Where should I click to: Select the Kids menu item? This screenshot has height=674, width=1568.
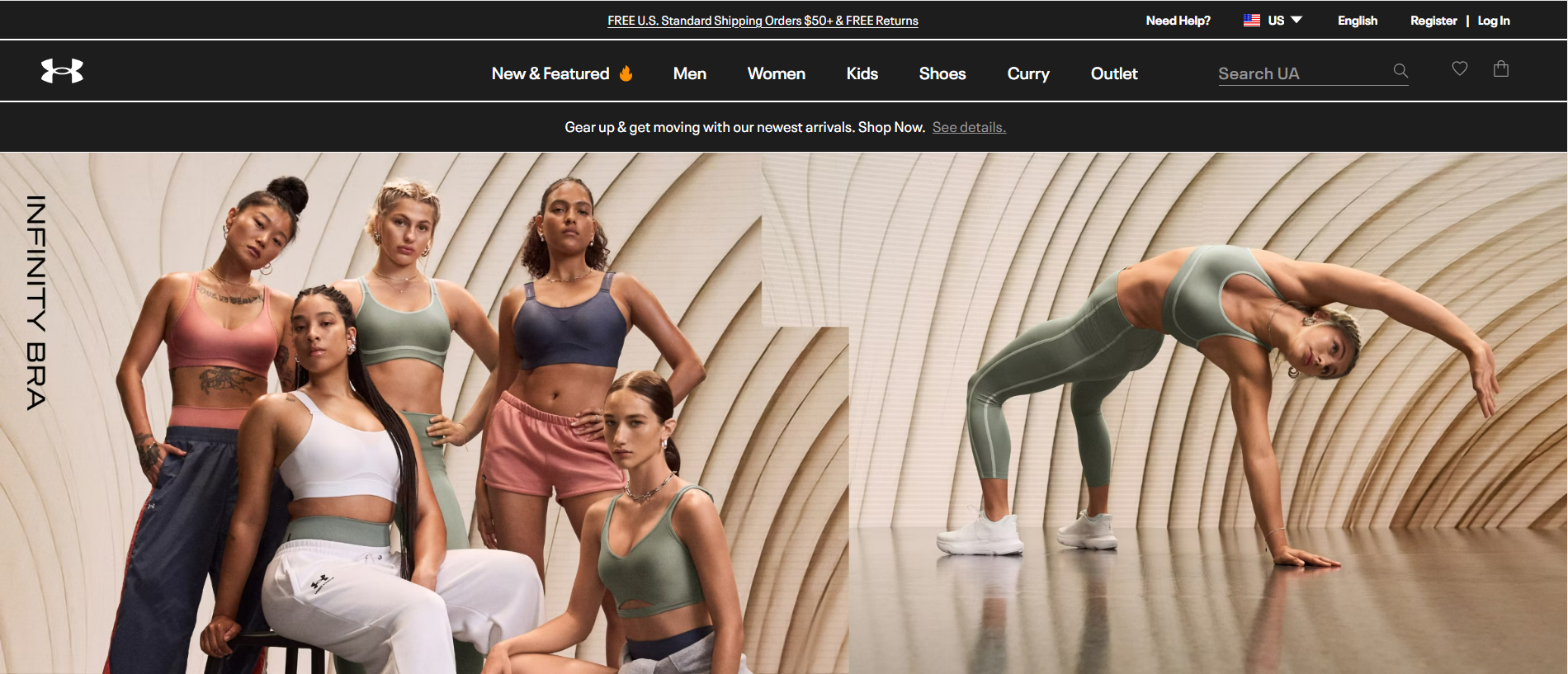click(862, 73)
